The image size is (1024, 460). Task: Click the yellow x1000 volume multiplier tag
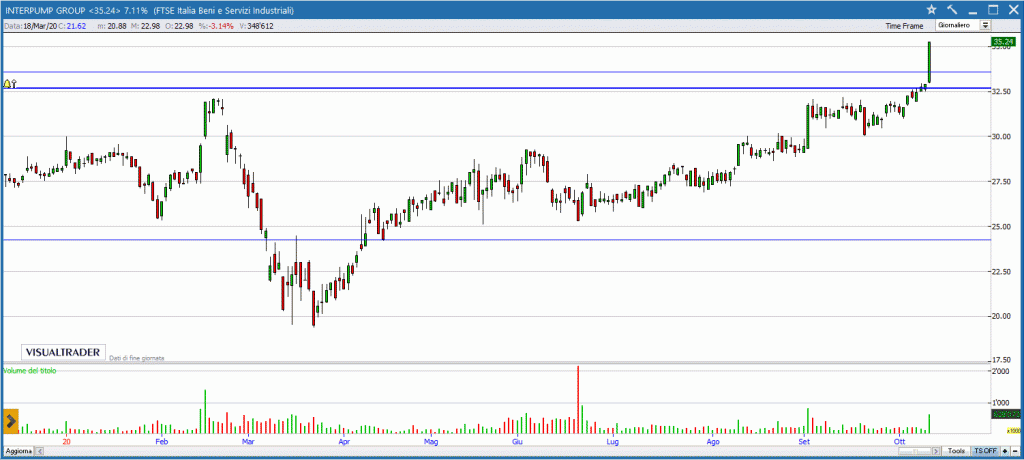[x=1014, y=431]
